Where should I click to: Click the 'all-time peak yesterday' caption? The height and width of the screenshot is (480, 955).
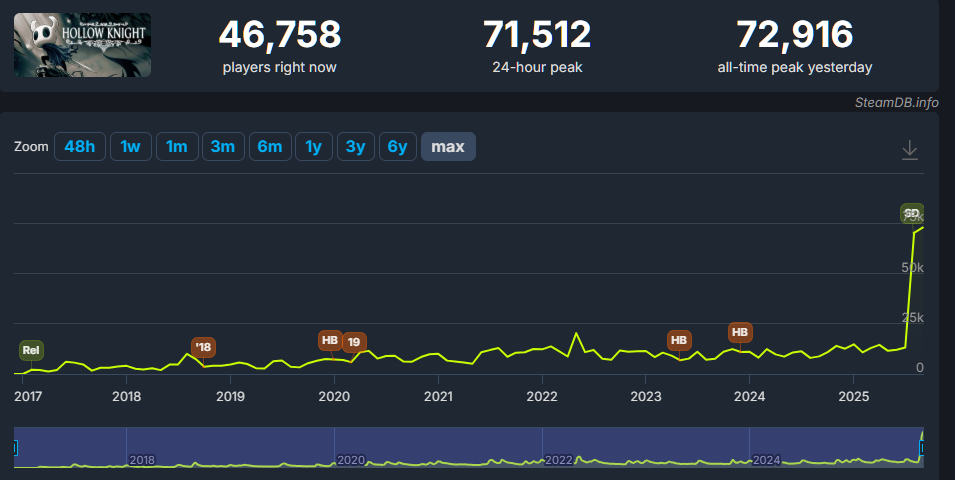coord(795,68)
